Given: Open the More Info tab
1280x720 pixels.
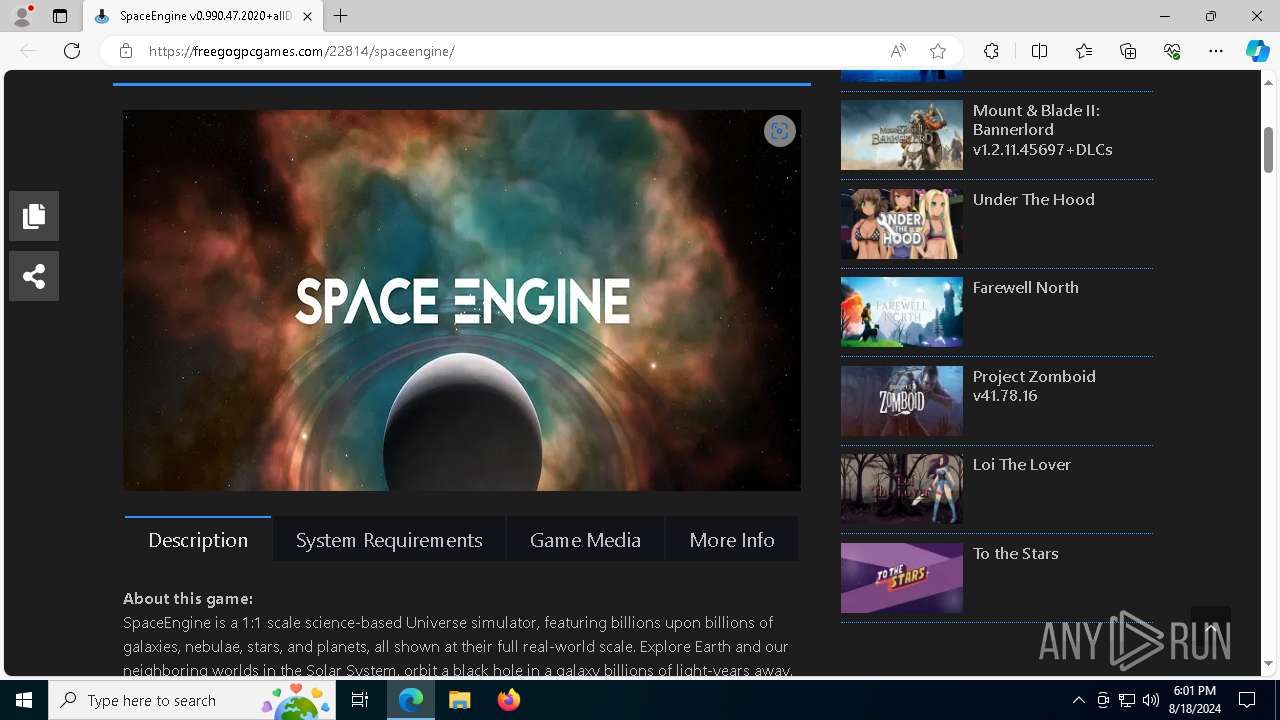Looking at the screenshot, I should click(732, 540).
